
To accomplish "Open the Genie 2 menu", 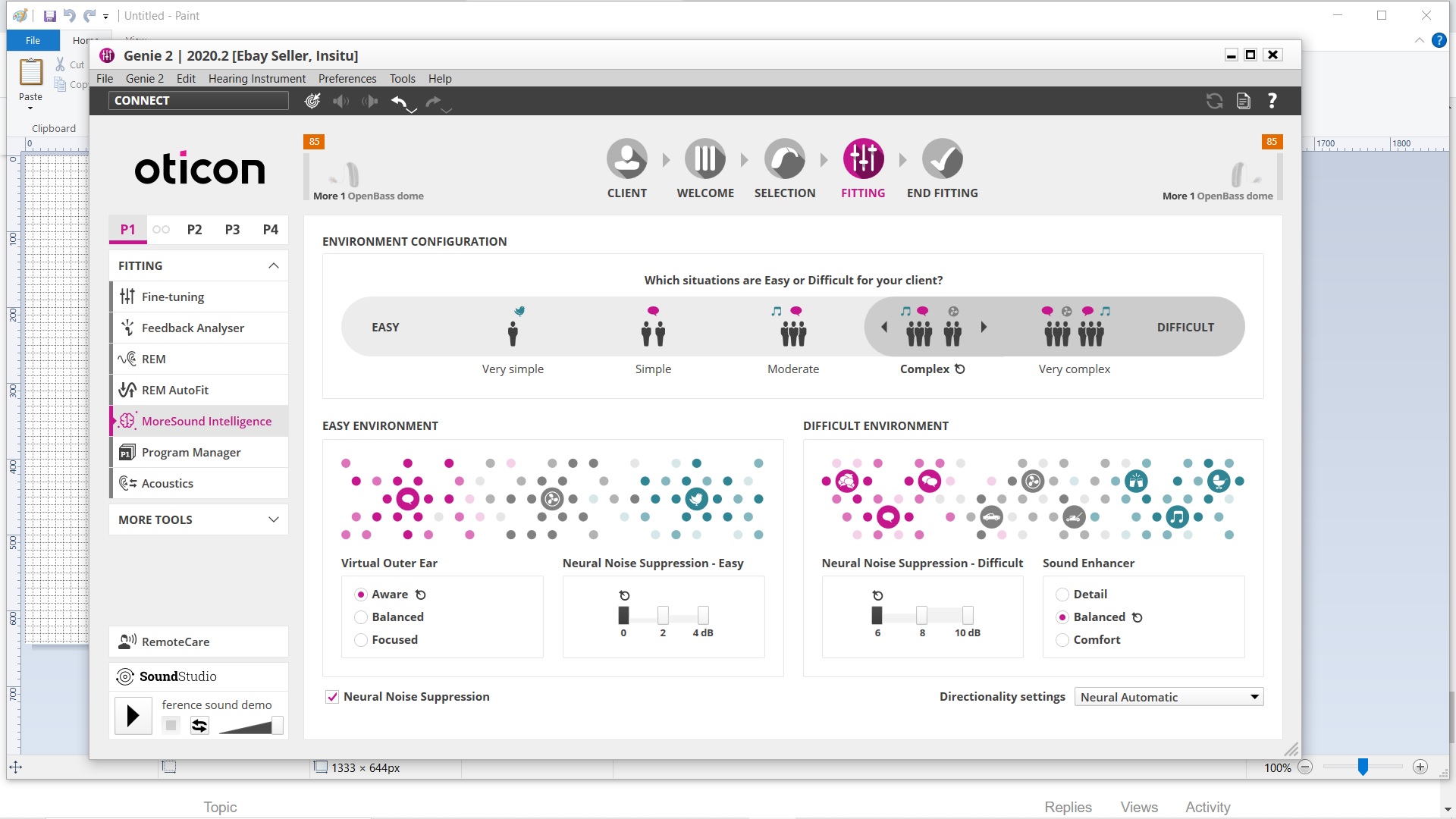I will (145, 79).
